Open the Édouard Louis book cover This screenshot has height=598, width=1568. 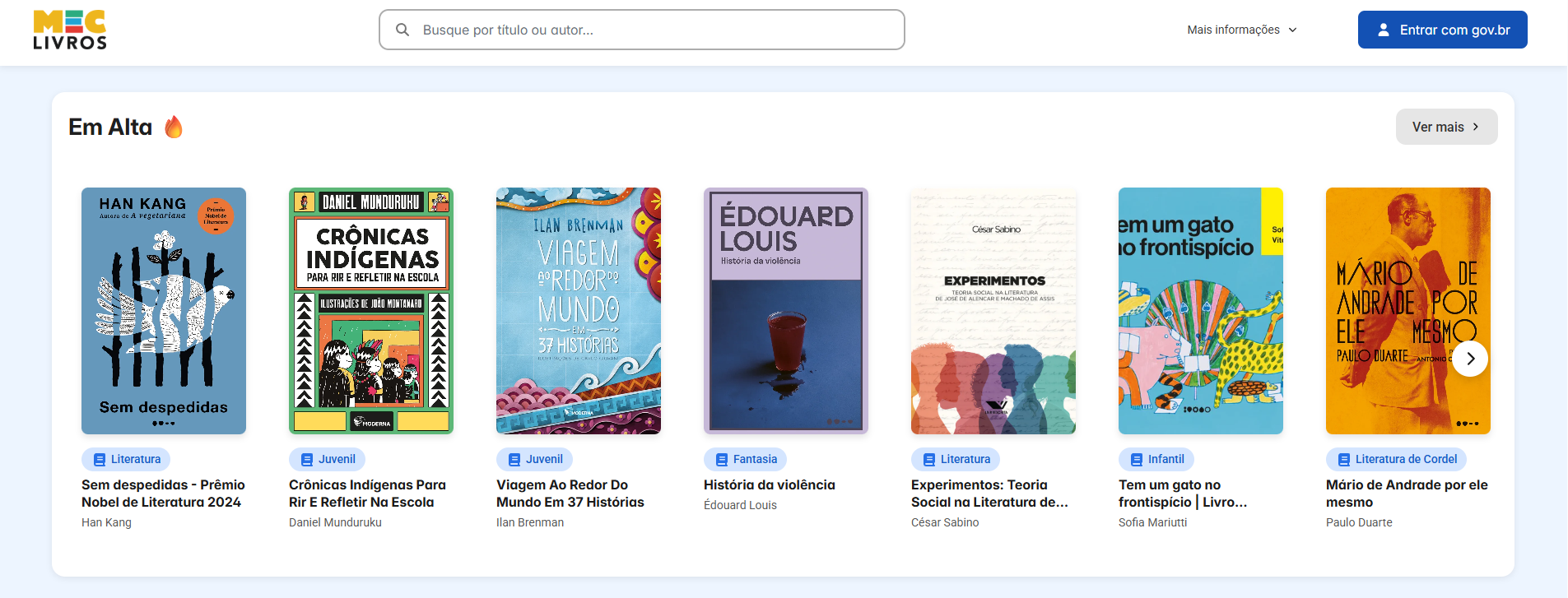pyautogui.click(x=786, y=311)
